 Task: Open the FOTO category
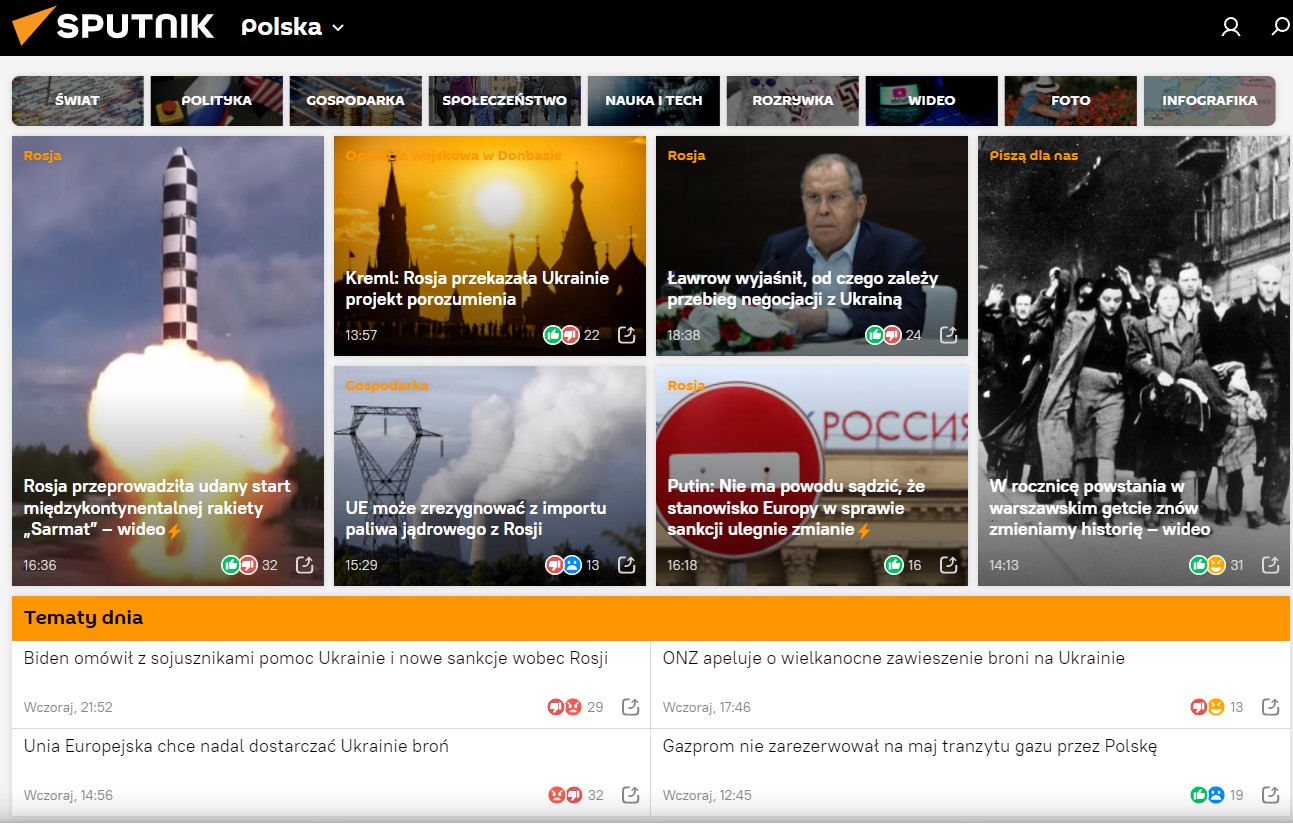click(1070, 101)
